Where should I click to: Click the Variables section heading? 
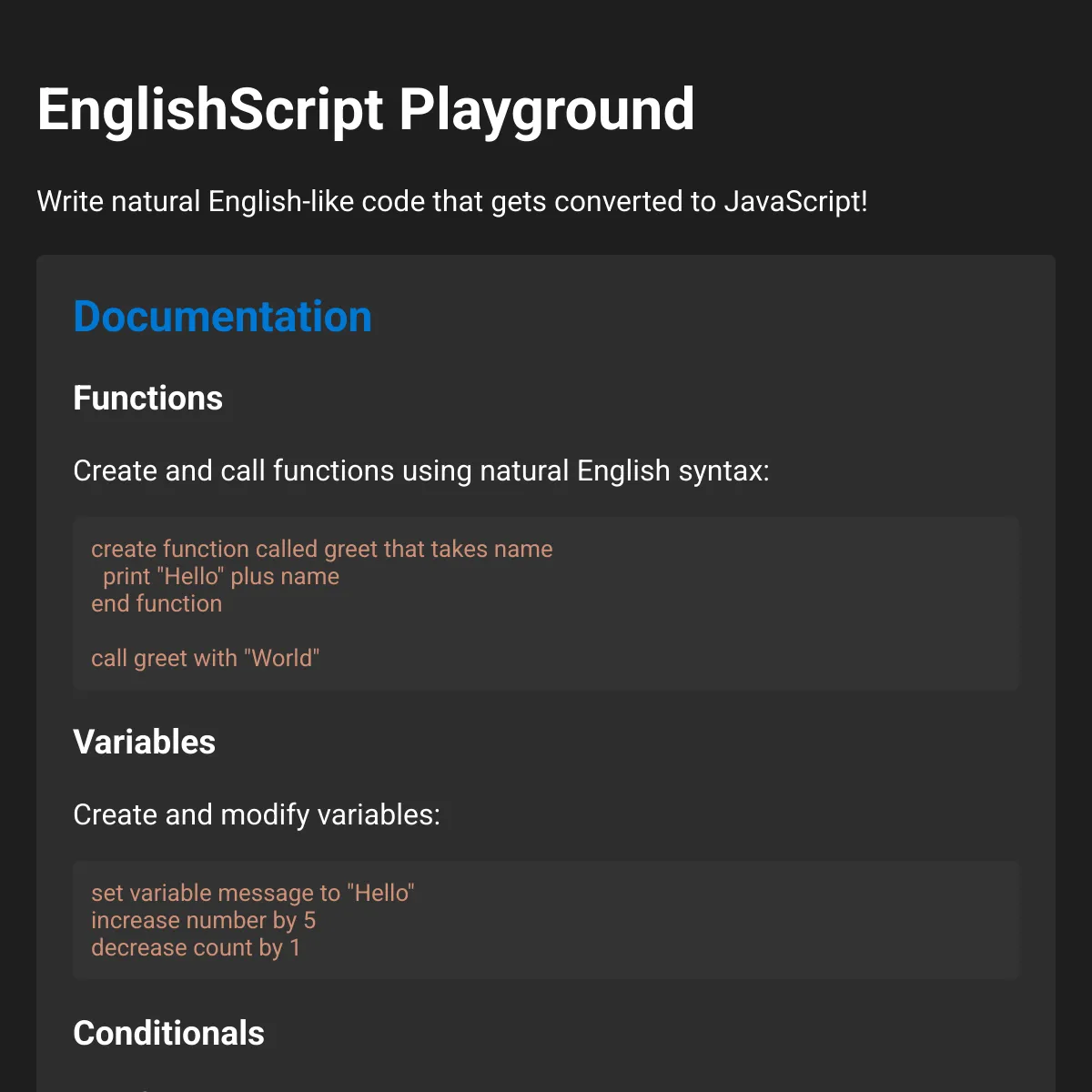(144, 743)
